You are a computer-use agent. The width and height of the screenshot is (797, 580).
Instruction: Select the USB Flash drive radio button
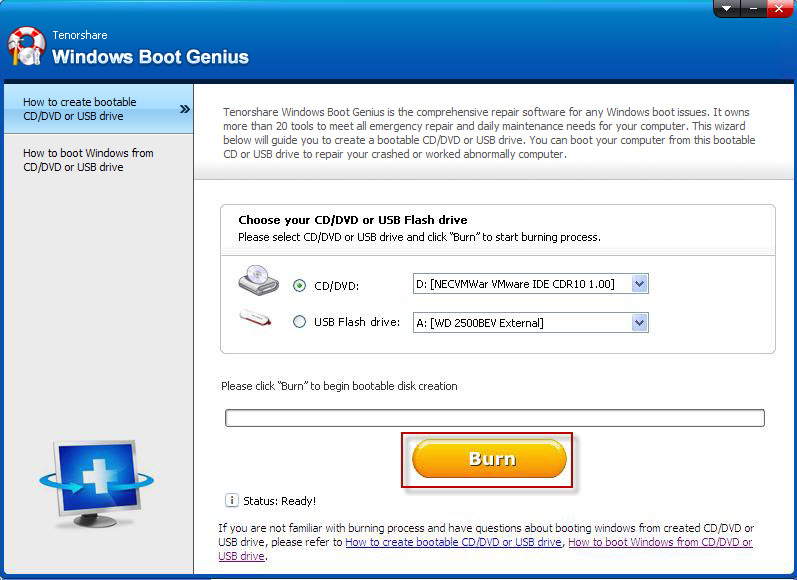(299, 322)
